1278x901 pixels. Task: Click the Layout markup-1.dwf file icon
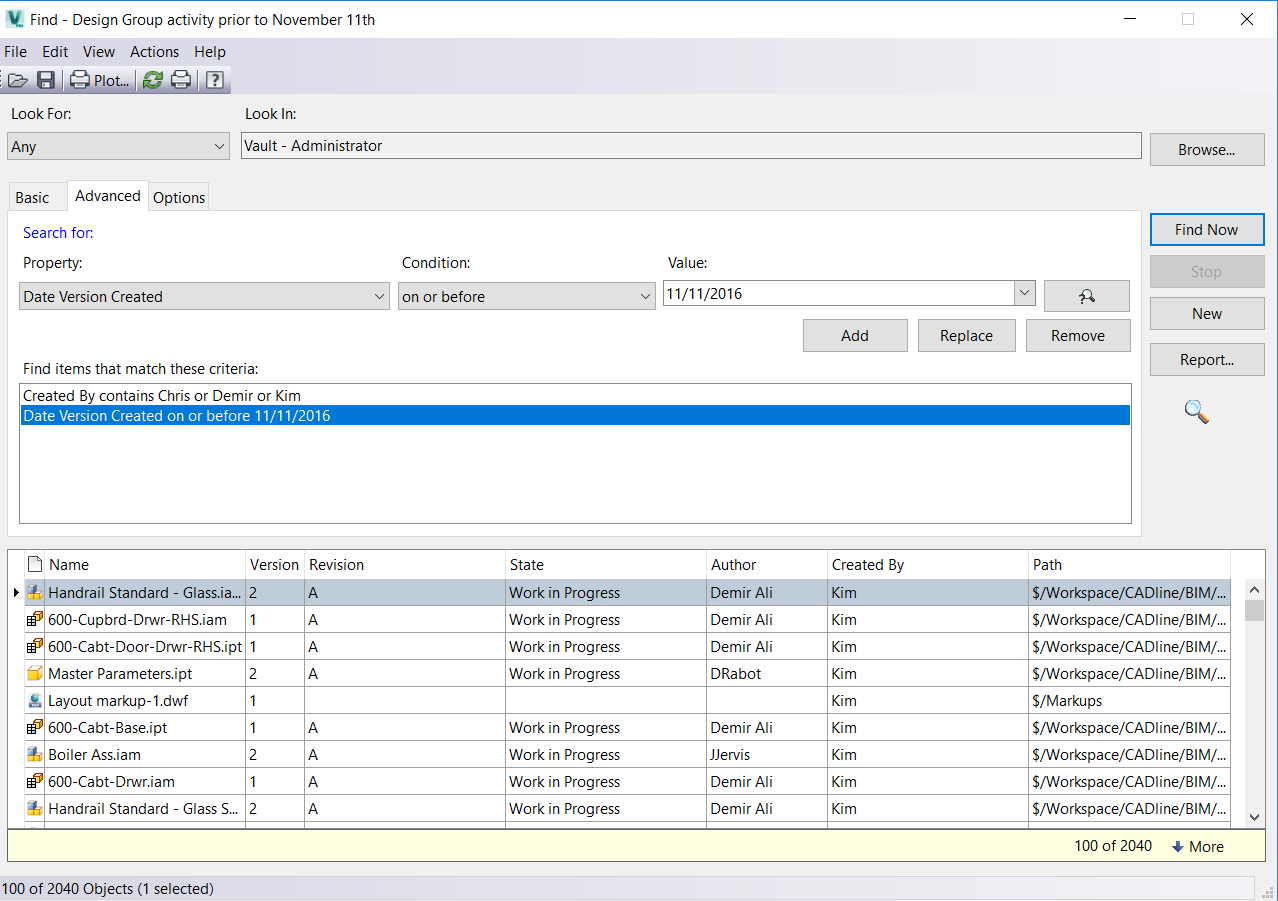pyautogui.click(x=34, y=700)
